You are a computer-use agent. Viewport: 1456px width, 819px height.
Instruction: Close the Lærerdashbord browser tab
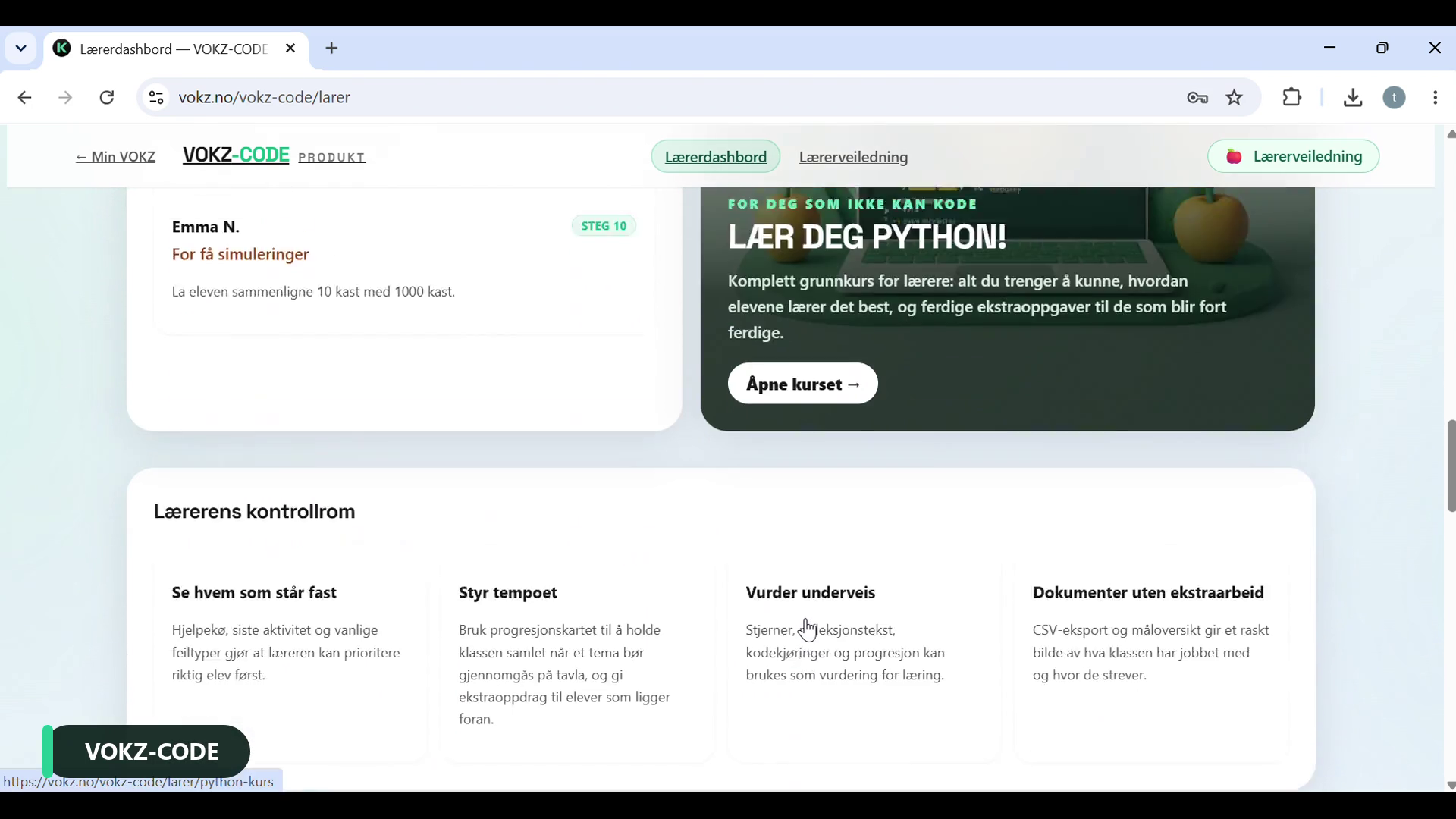click(291, 49)
